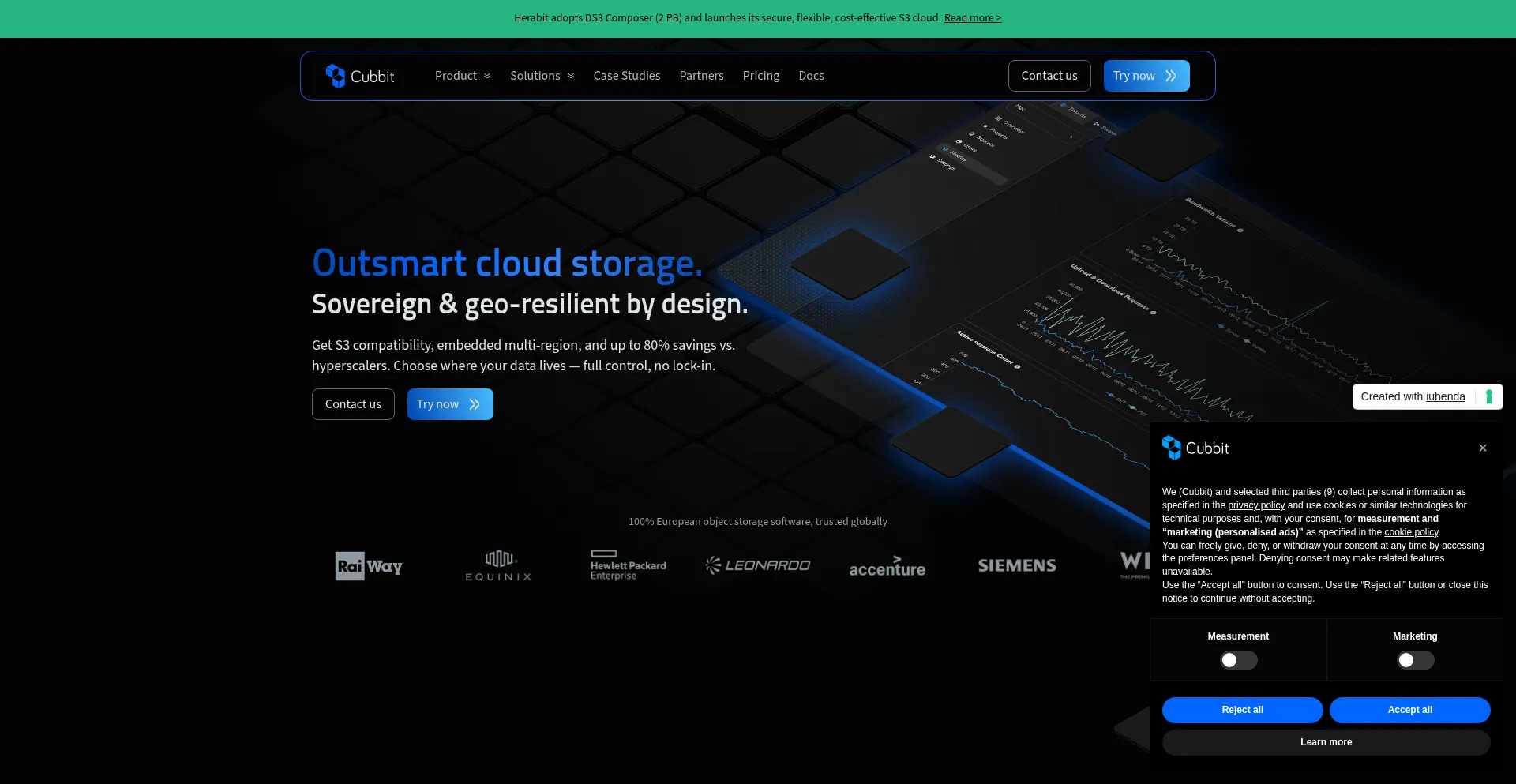Click 'Sovereign & geo-resilient by design.' subheading
Image resolution: width=1516 pixels, height=784 pixels.
[530, 304]
